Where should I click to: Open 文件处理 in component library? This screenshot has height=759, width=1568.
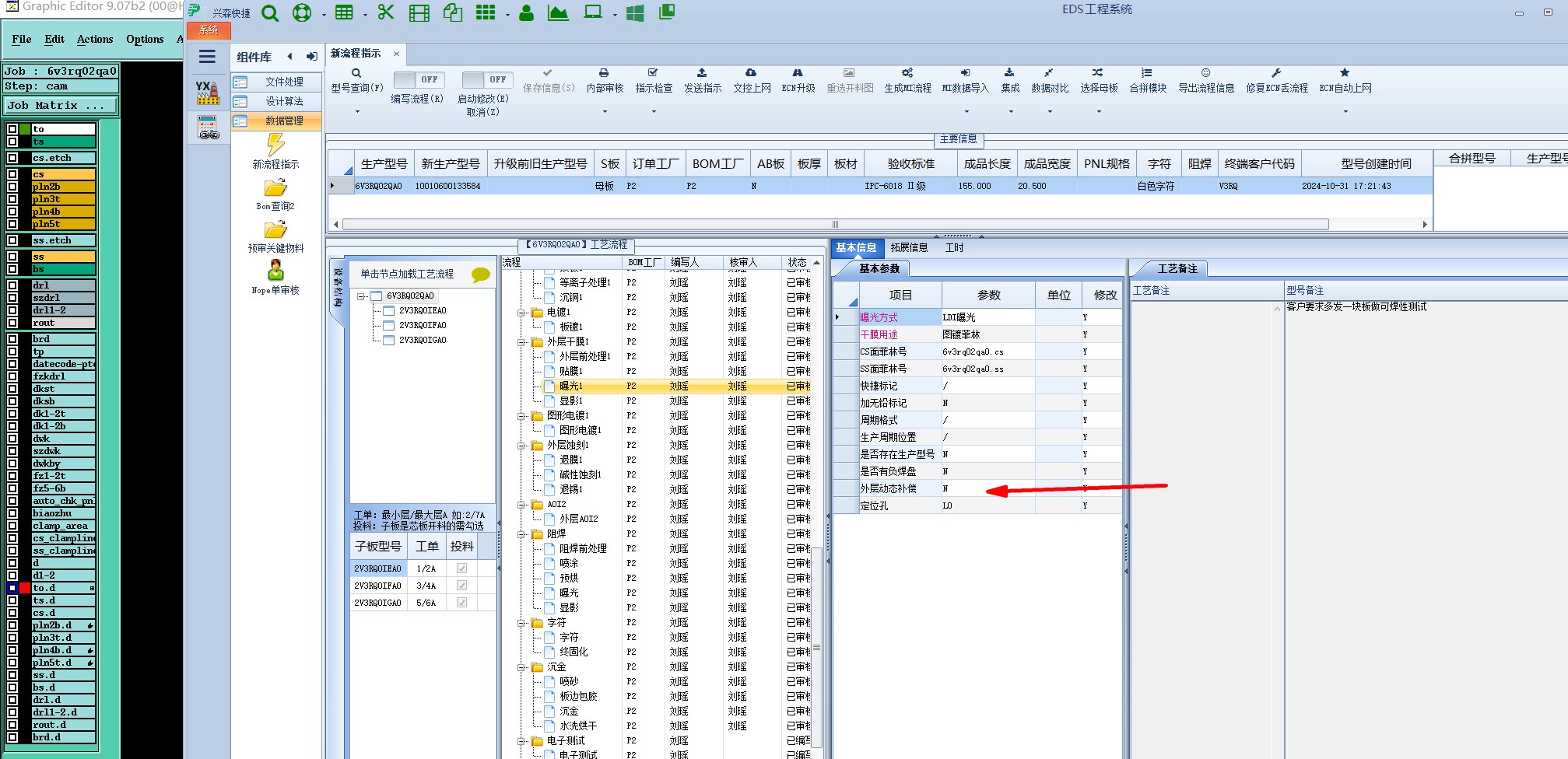[276, 82]
